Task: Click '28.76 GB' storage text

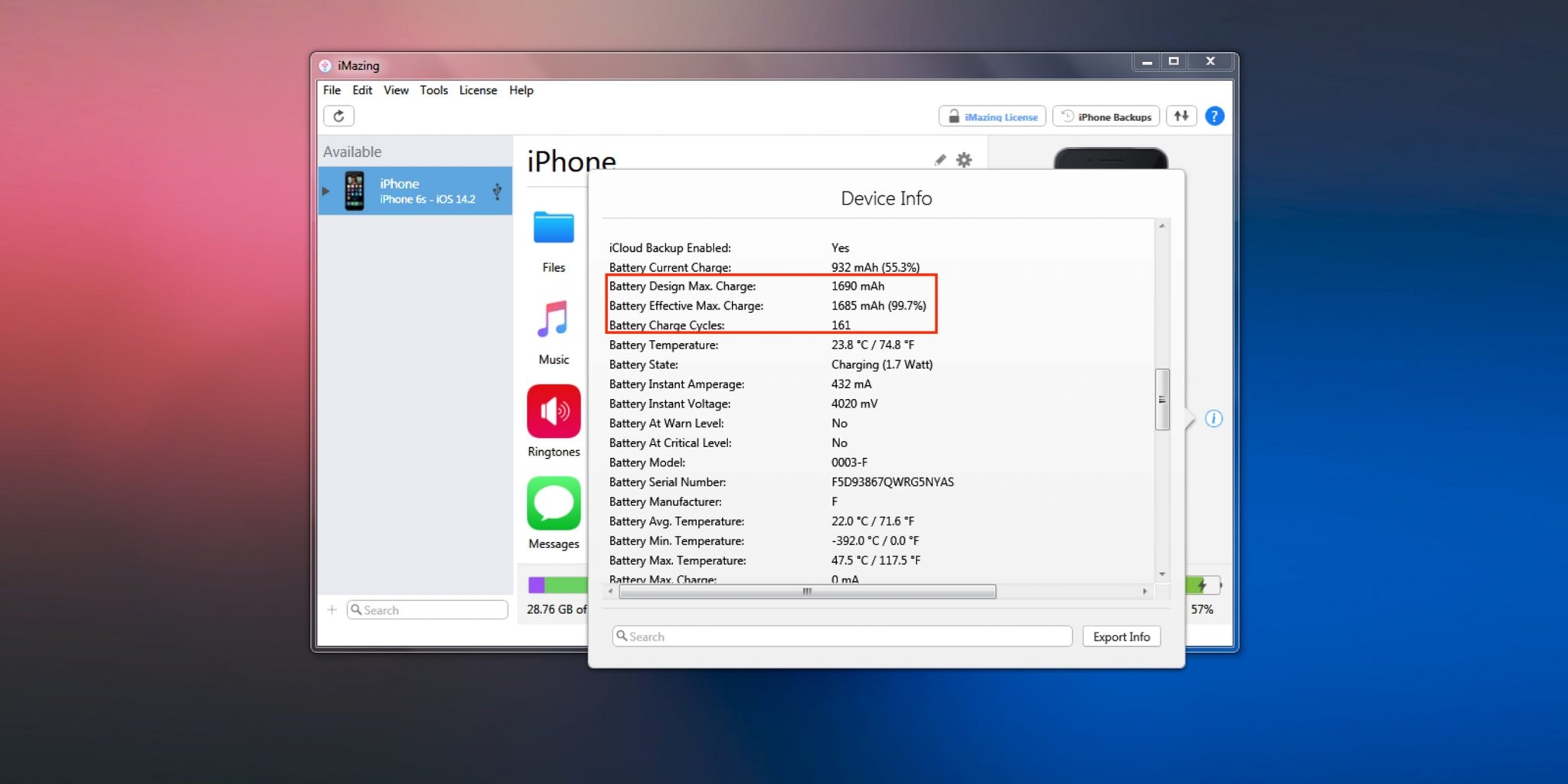Action: [x=550, y=609]
